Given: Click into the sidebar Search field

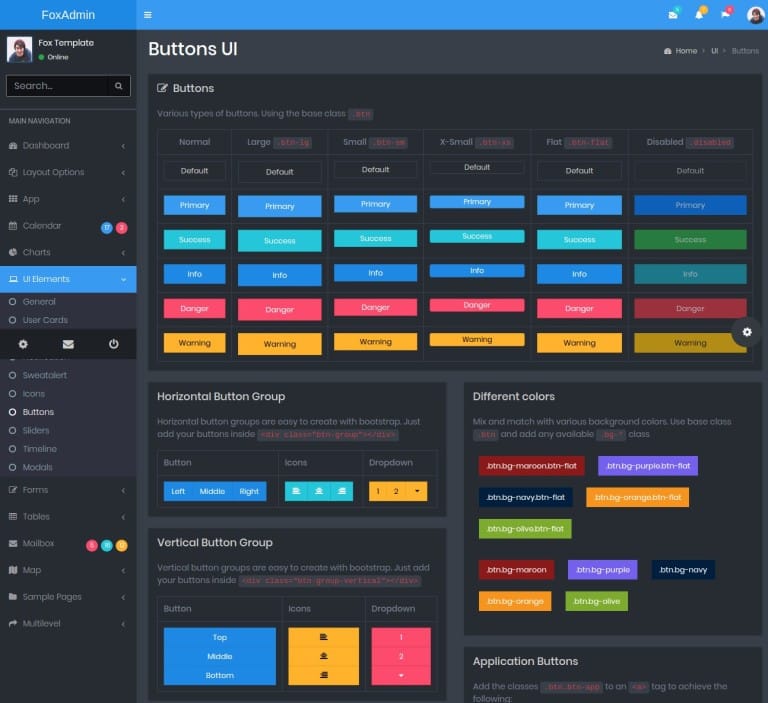Looking at the screenshot, I should pos(57,86).
